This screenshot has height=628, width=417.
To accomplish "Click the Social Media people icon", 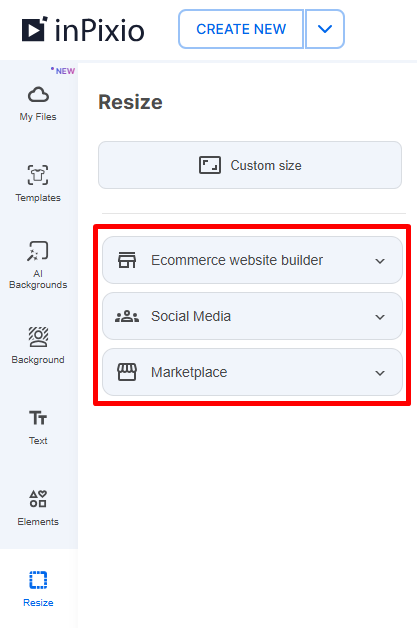I will (x=127, y=316).
